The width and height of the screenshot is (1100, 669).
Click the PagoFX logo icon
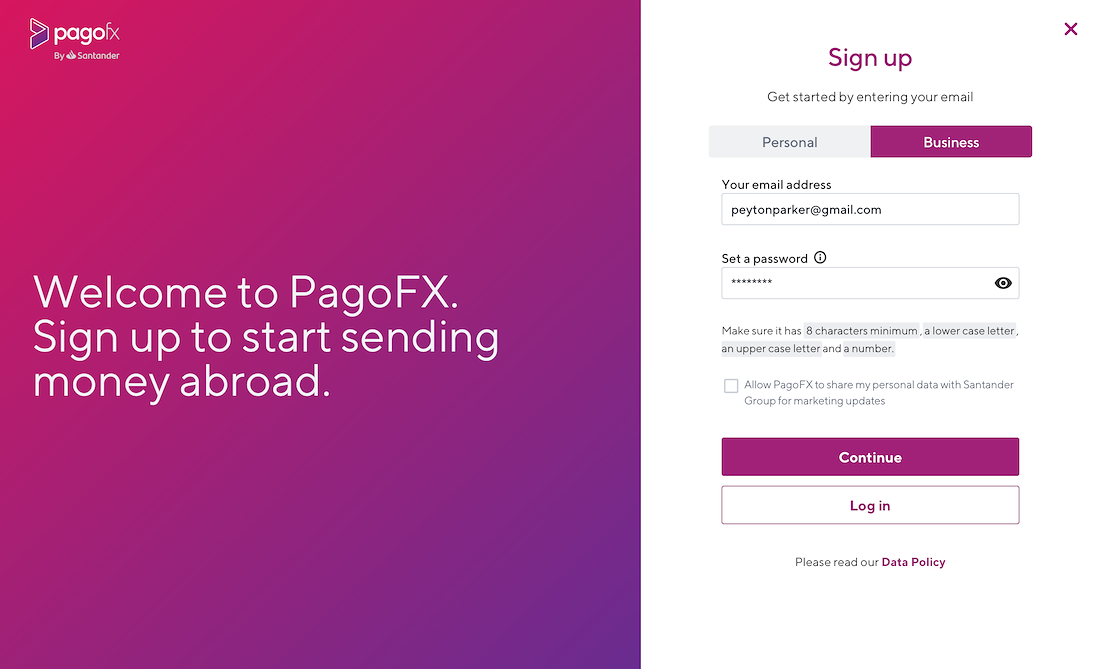pyautogui.click(x=39, y=34)
